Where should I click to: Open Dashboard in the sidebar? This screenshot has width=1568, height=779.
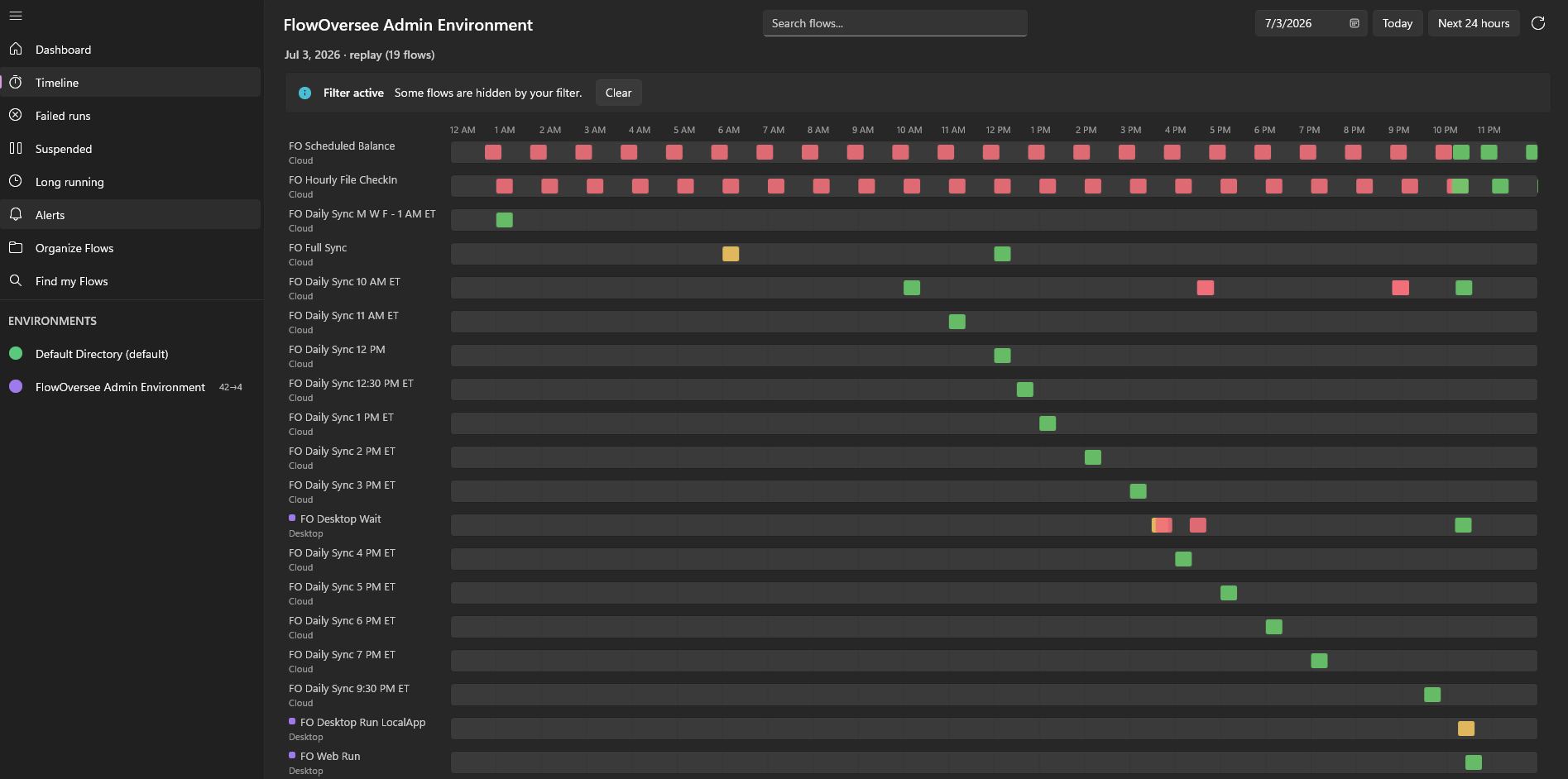pyautogui.click(x=130, y=50)
